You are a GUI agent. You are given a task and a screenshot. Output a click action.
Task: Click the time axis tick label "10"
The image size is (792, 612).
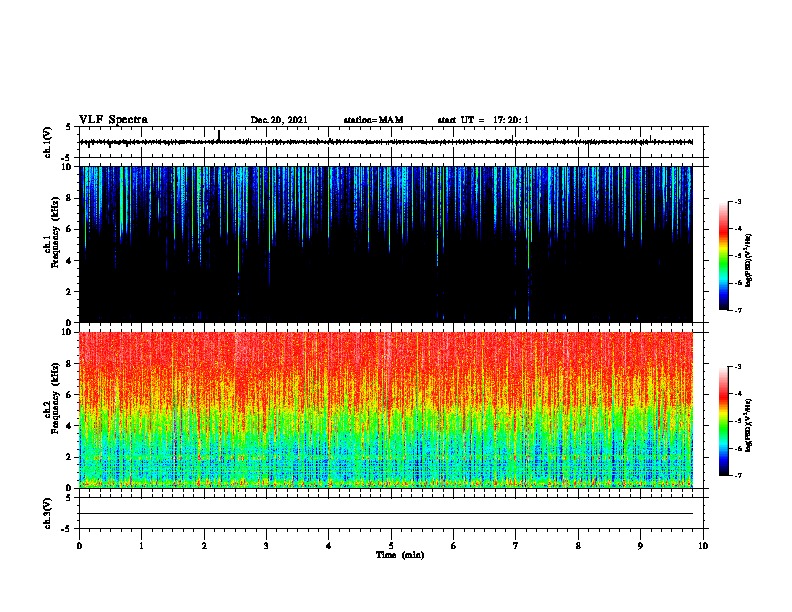(x=703, y=546)
